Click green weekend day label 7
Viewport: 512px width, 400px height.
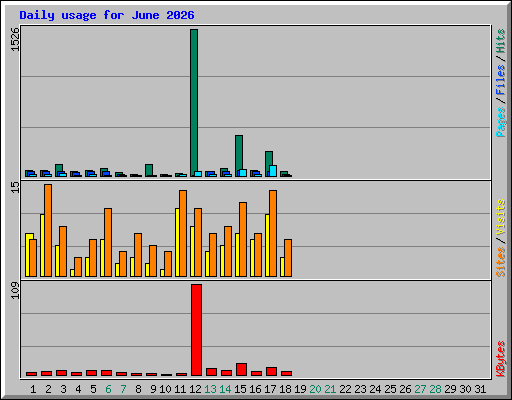click(x=123, y=389)
